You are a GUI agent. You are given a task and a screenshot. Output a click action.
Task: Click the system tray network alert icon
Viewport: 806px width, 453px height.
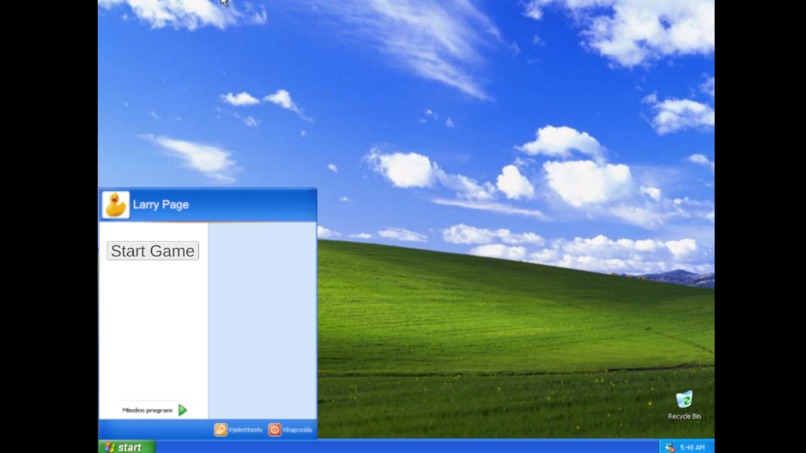(669, 447)
